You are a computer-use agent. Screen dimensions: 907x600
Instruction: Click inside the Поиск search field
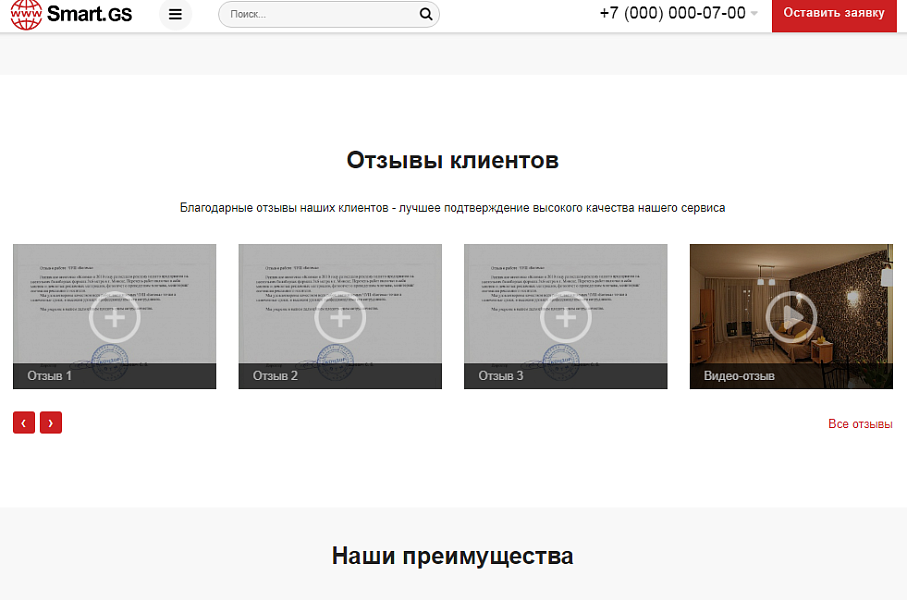(310, 14)
